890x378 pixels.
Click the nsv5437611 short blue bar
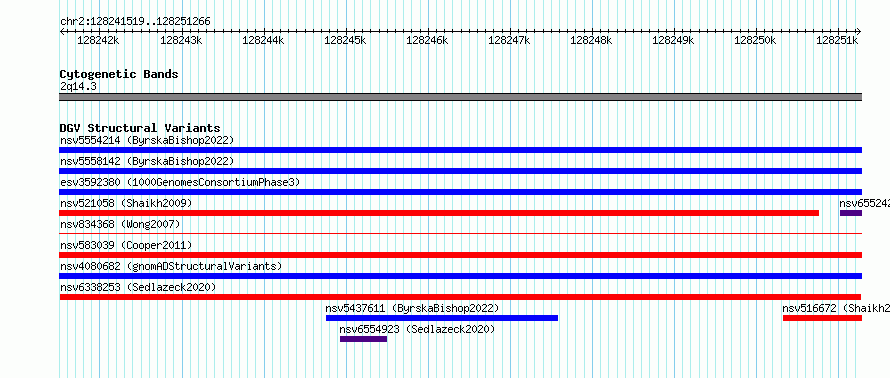pyautogui.click(x=442, y=318)
